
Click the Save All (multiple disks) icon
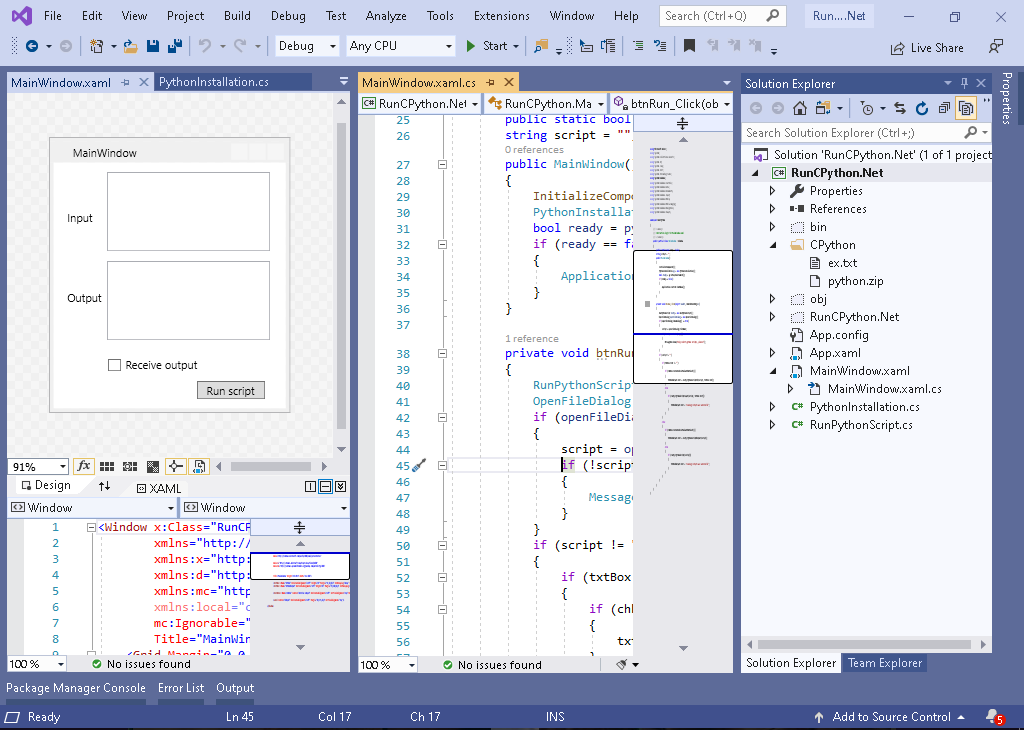tap(175, 46)
